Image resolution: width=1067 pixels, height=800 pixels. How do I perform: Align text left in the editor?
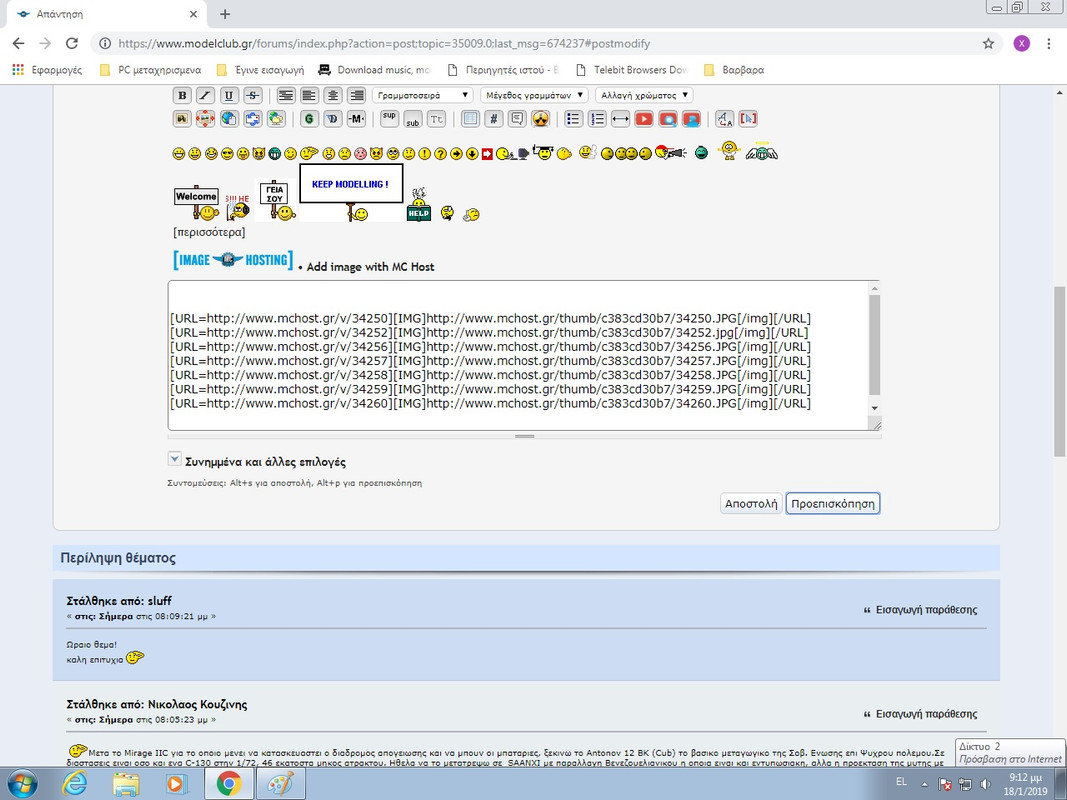tap(310, 96)
